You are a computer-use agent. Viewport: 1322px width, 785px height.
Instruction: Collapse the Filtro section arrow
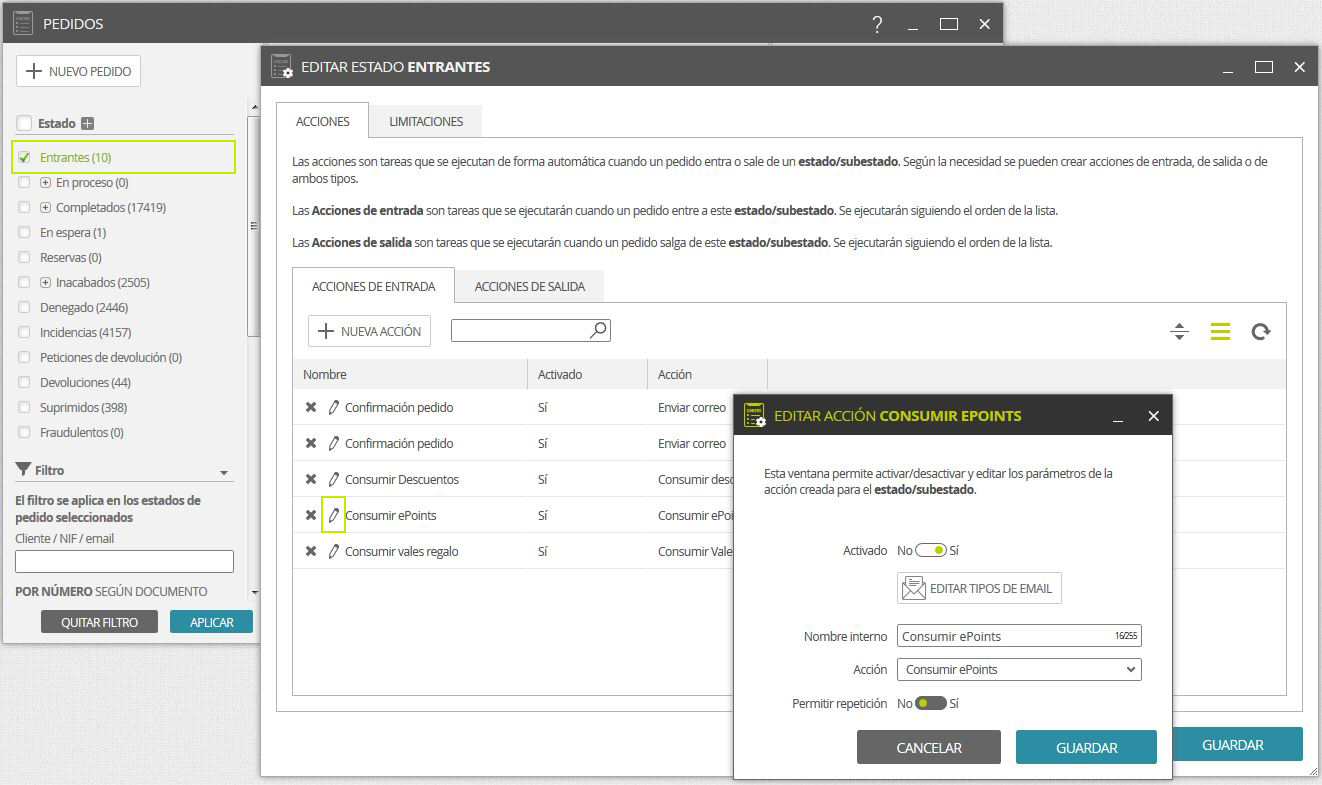pyautogui.click(x=224, y=472)
